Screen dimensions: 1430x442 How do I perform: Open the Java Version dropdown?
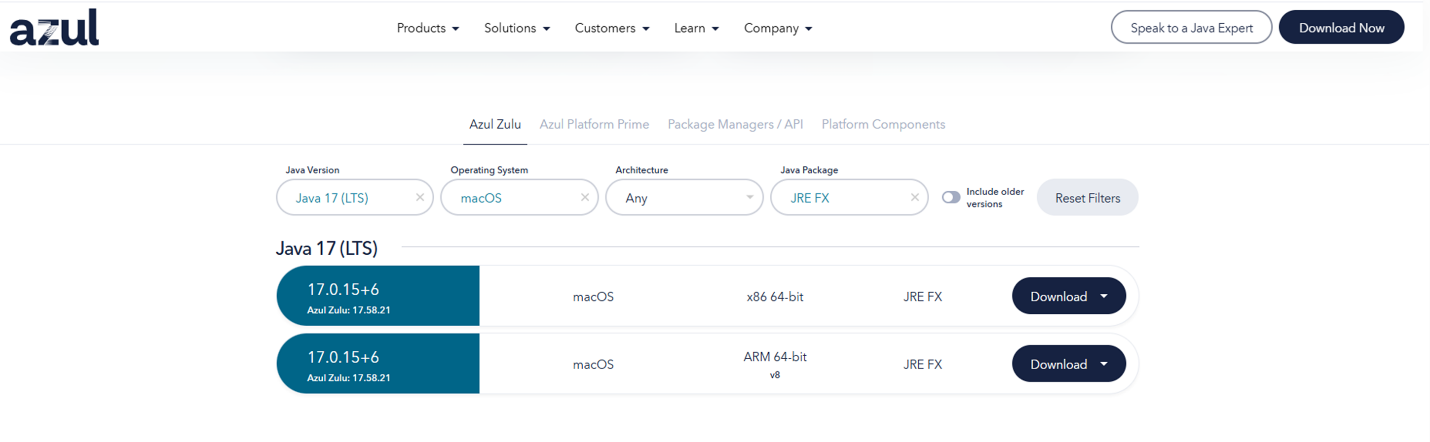[x=345, y=198]
